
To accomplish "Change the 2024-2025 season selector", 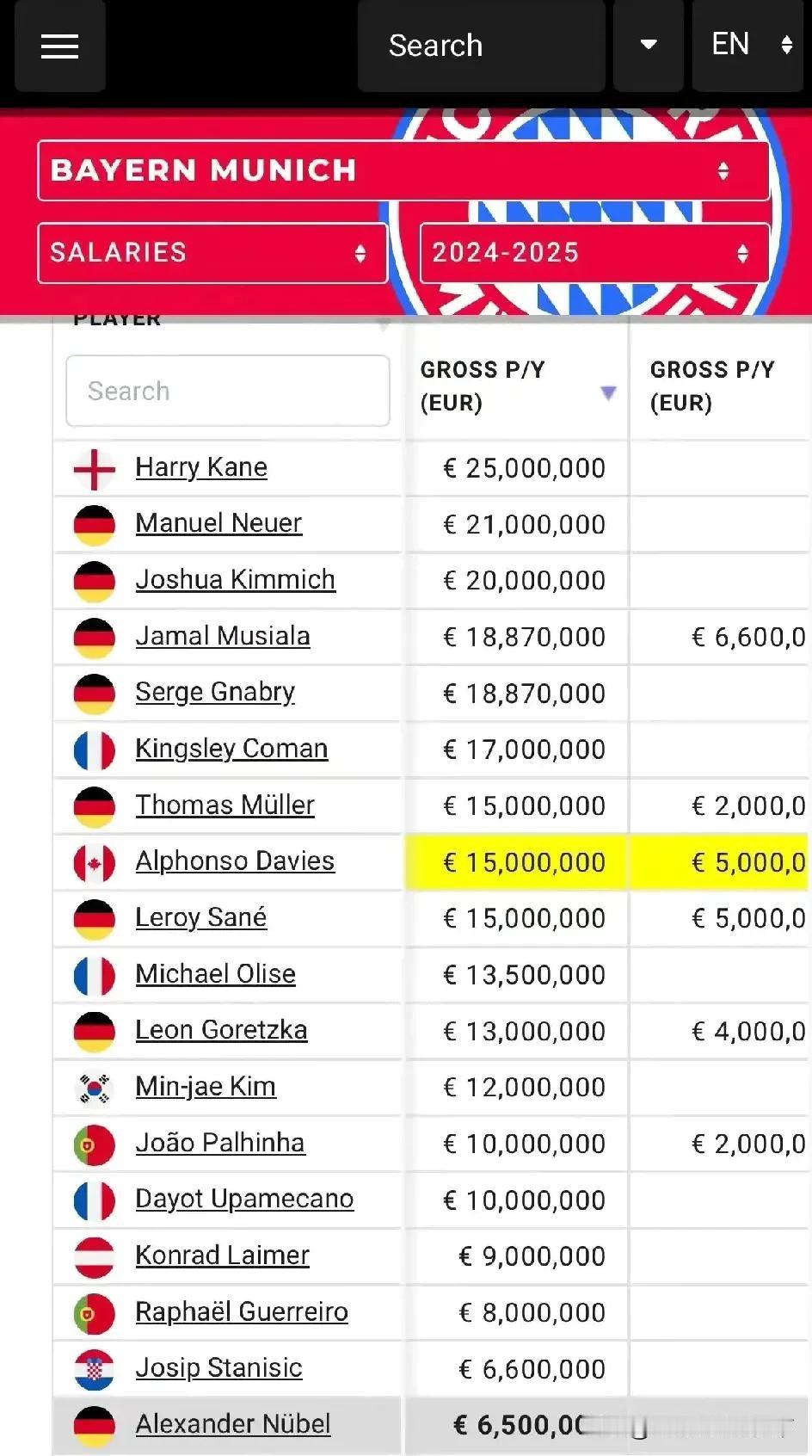I will pyautogui.click(x=594, y=253).
